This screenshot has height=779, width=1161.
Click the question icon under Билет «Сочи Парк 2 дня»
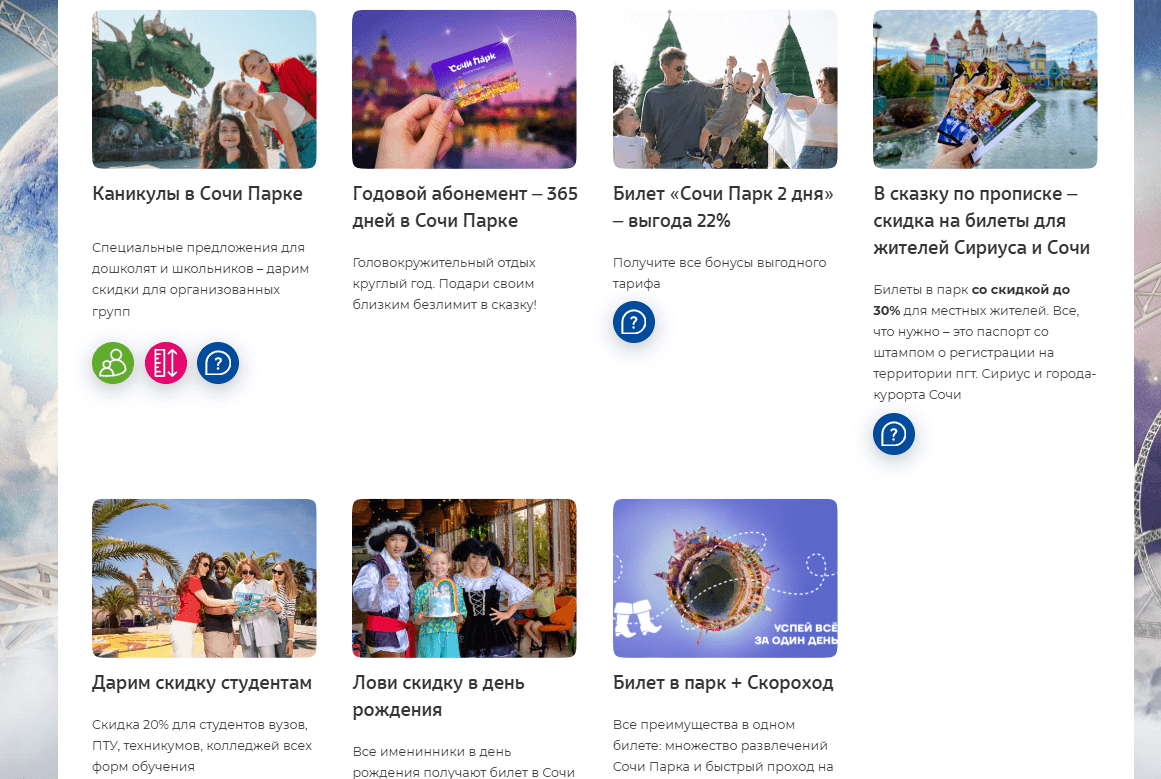point(634,322)
